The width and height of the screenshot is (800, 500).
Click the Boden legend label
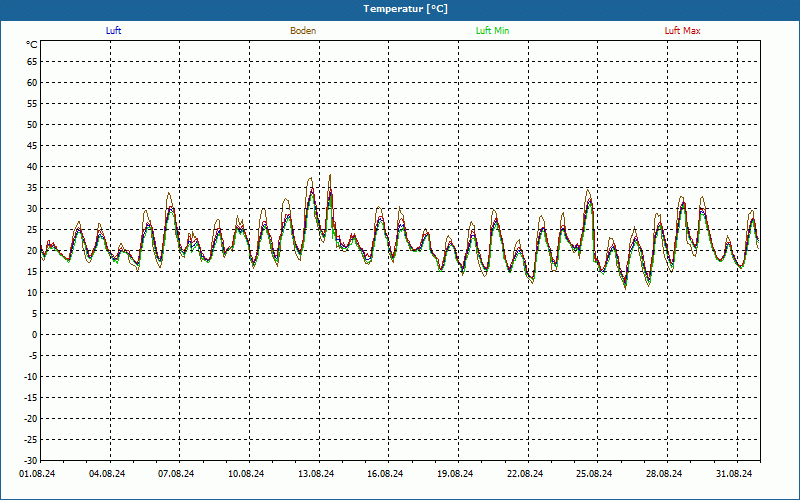pos(303,31)
